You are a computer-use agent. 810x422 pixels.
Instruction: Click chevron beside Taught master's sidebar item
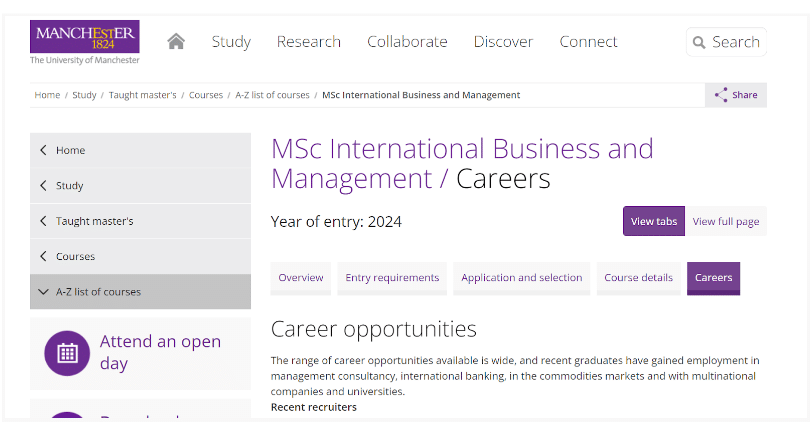tap(43, 221)
